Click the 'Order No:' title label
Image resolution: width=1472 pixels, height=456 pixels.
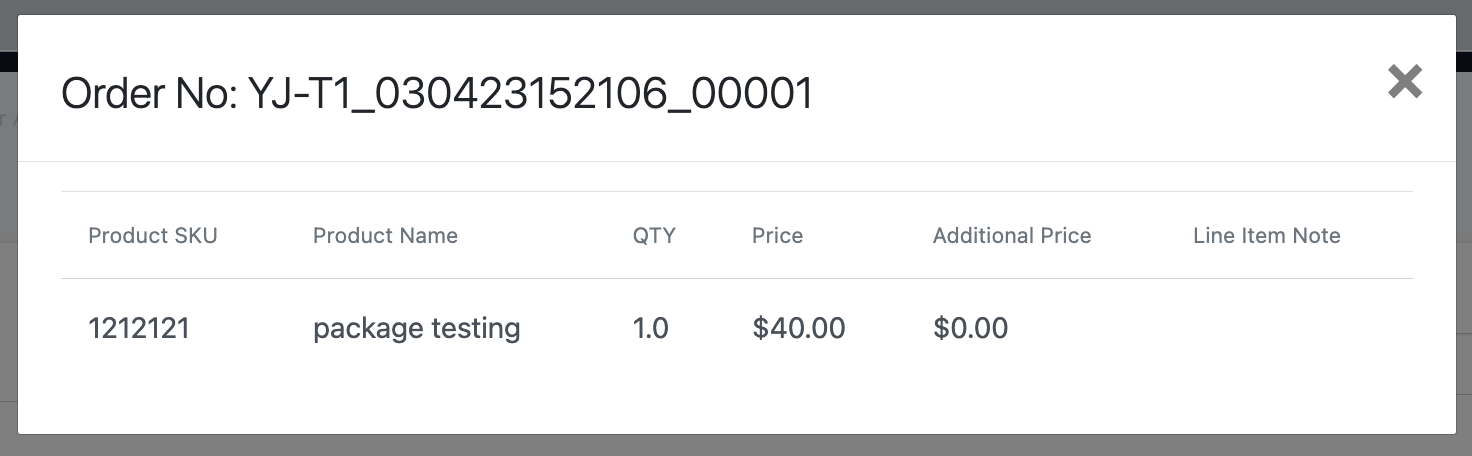pyautogui.click(x=148, y=94)
